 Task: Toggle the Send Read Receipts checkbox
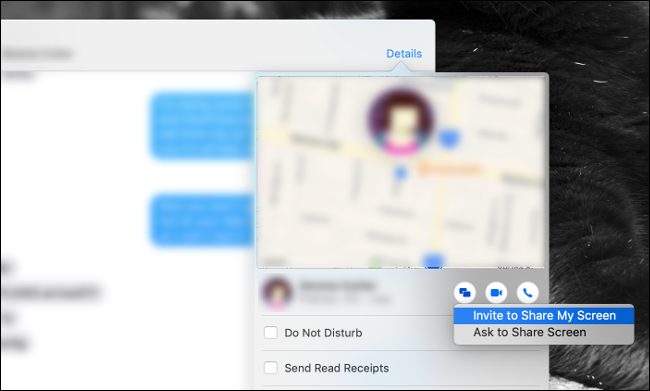click(x=271, y=367)
